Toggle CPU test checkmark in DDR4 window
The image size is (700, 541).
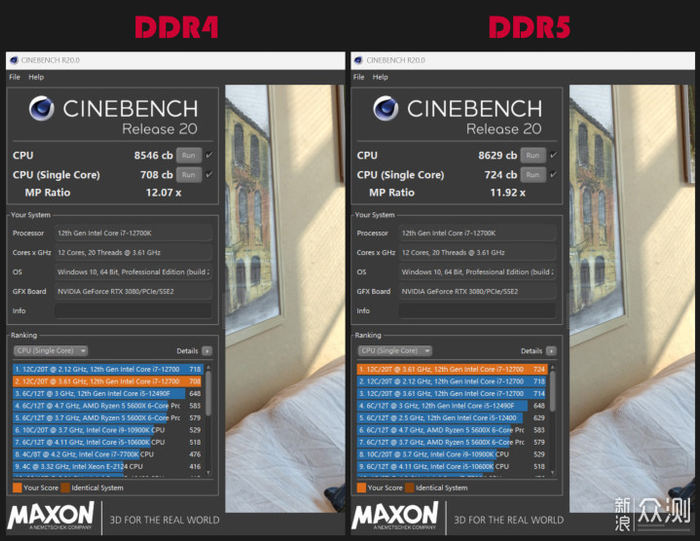[x=209, y=155]
